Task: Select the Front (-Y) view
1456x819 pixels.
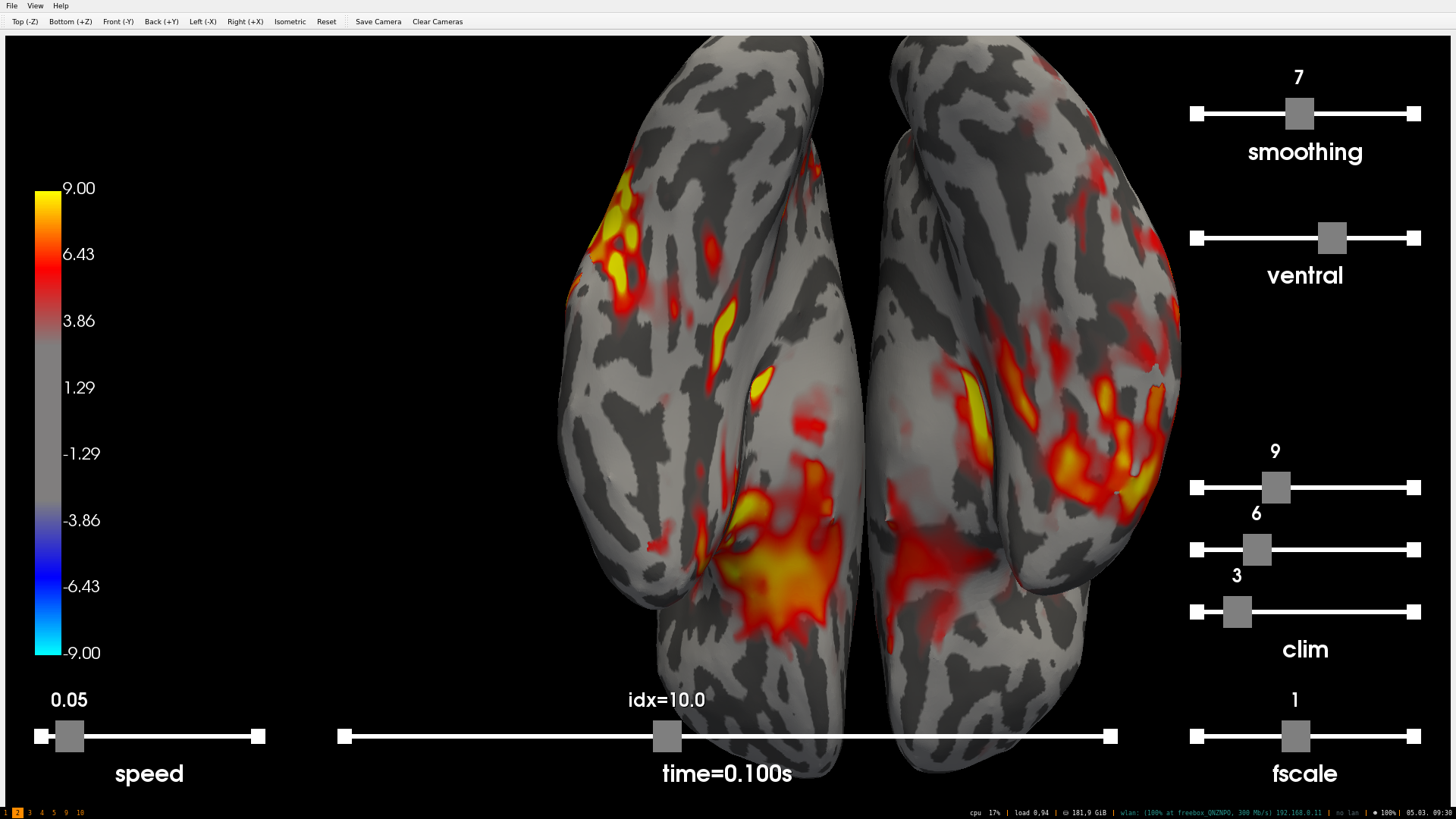Action: coord(118,22)
